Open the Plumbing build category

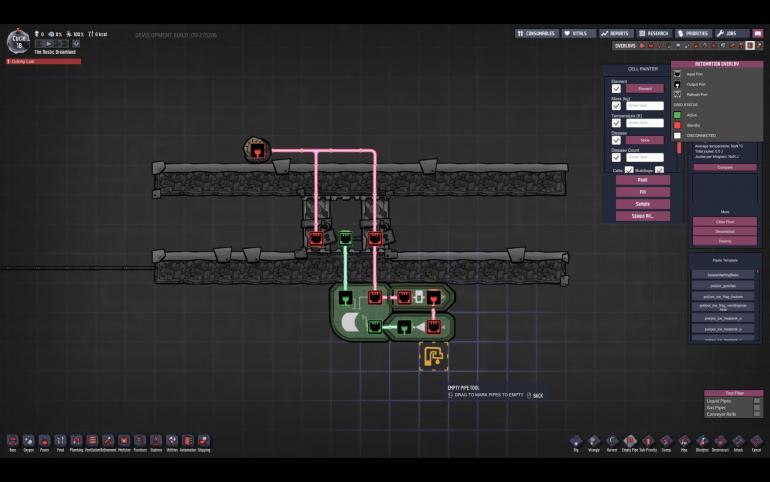[77, 441]
